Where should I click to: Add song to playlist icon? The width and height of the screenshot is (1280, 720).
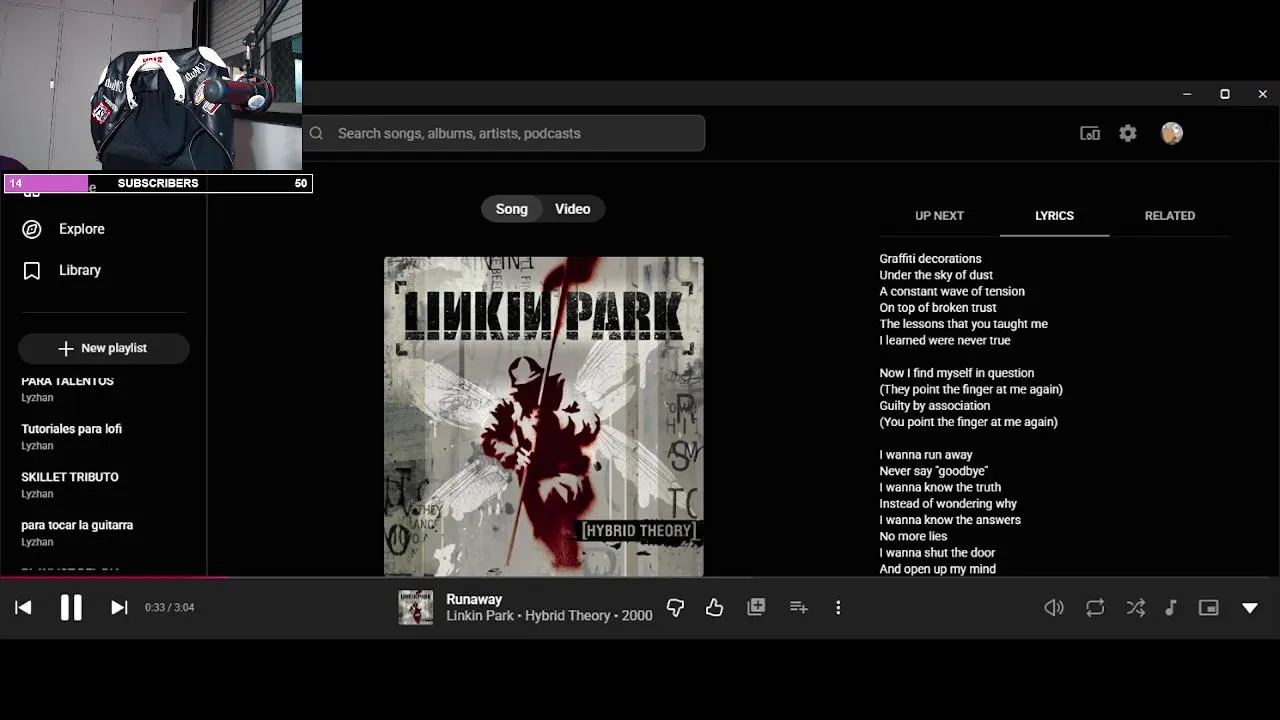pyautogui.click(x=798, y=607)
